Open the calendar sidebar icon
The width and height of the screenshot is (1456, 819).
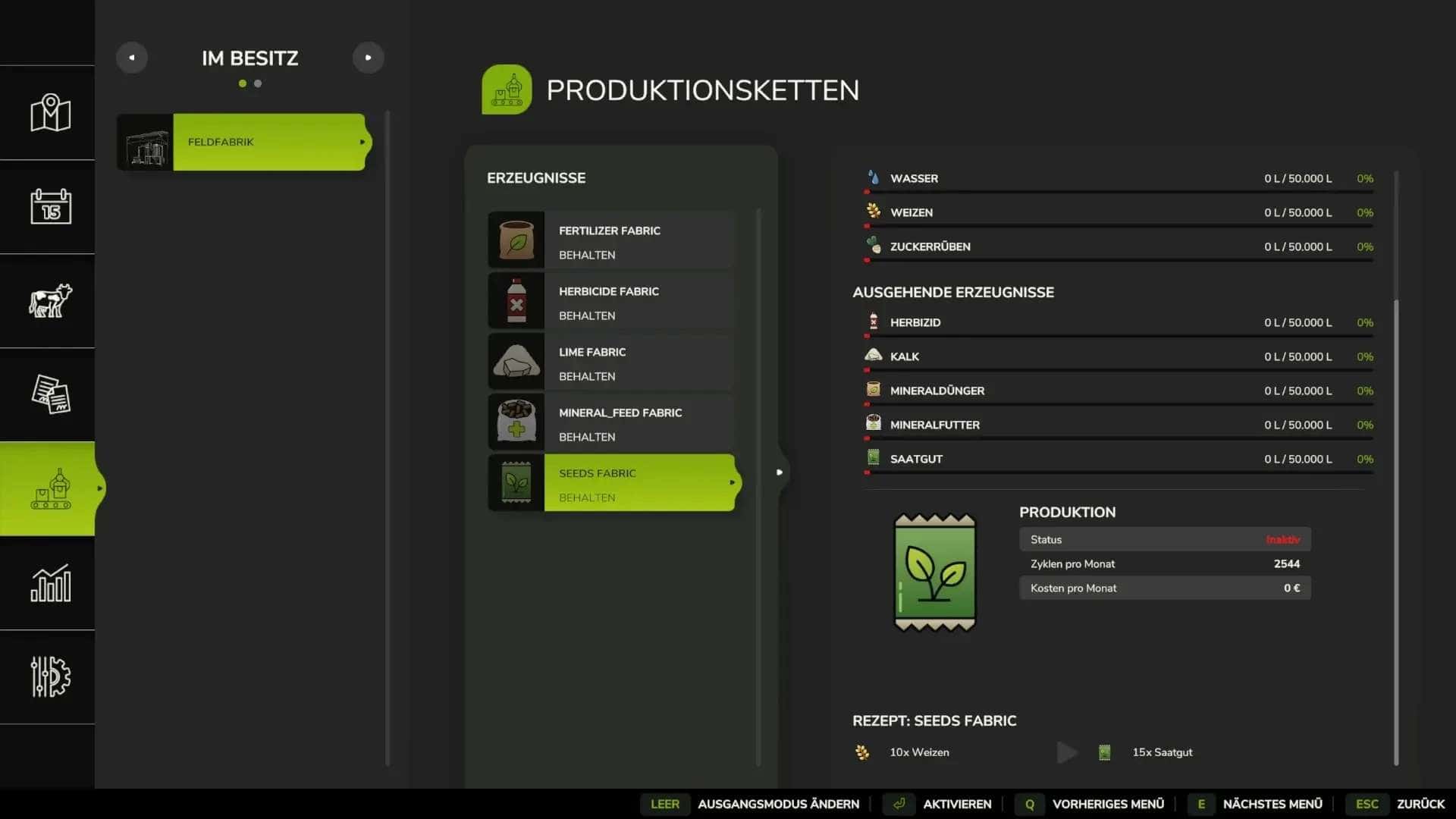(x=50, y=206)
